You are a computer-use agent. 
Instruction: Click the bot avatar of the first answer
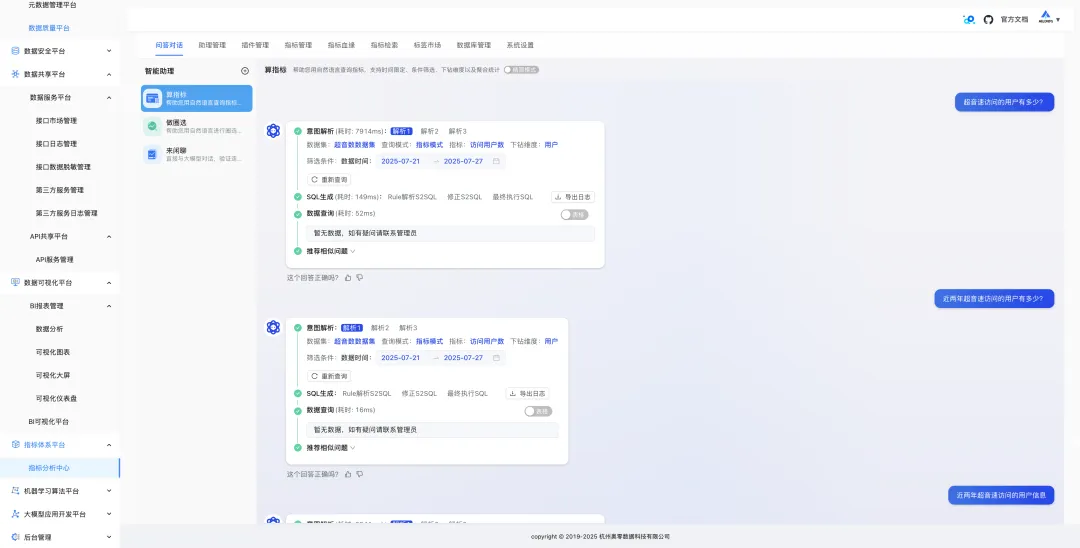(273, 131)
